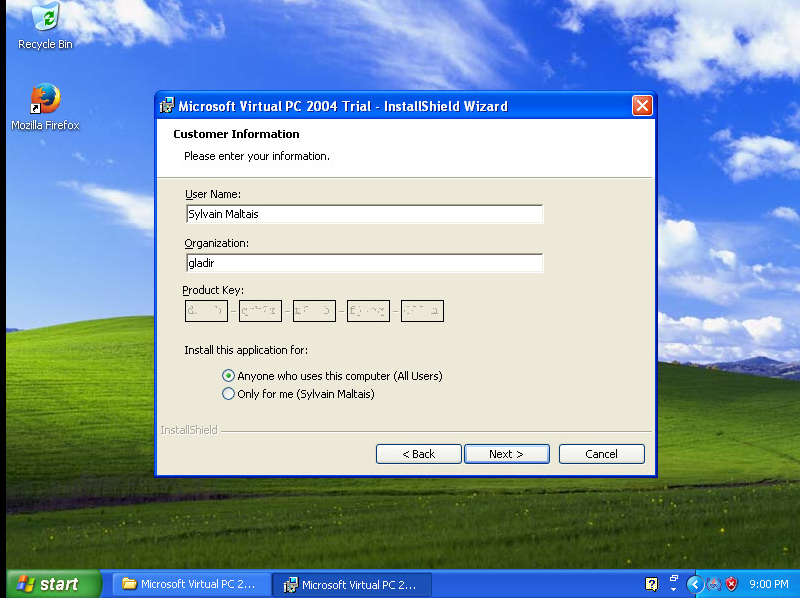Image resolution: width=800 pixels, height=598 pixels.
Task: Restore the language bar from the taskbar
Action: click(x=674, y=578)
